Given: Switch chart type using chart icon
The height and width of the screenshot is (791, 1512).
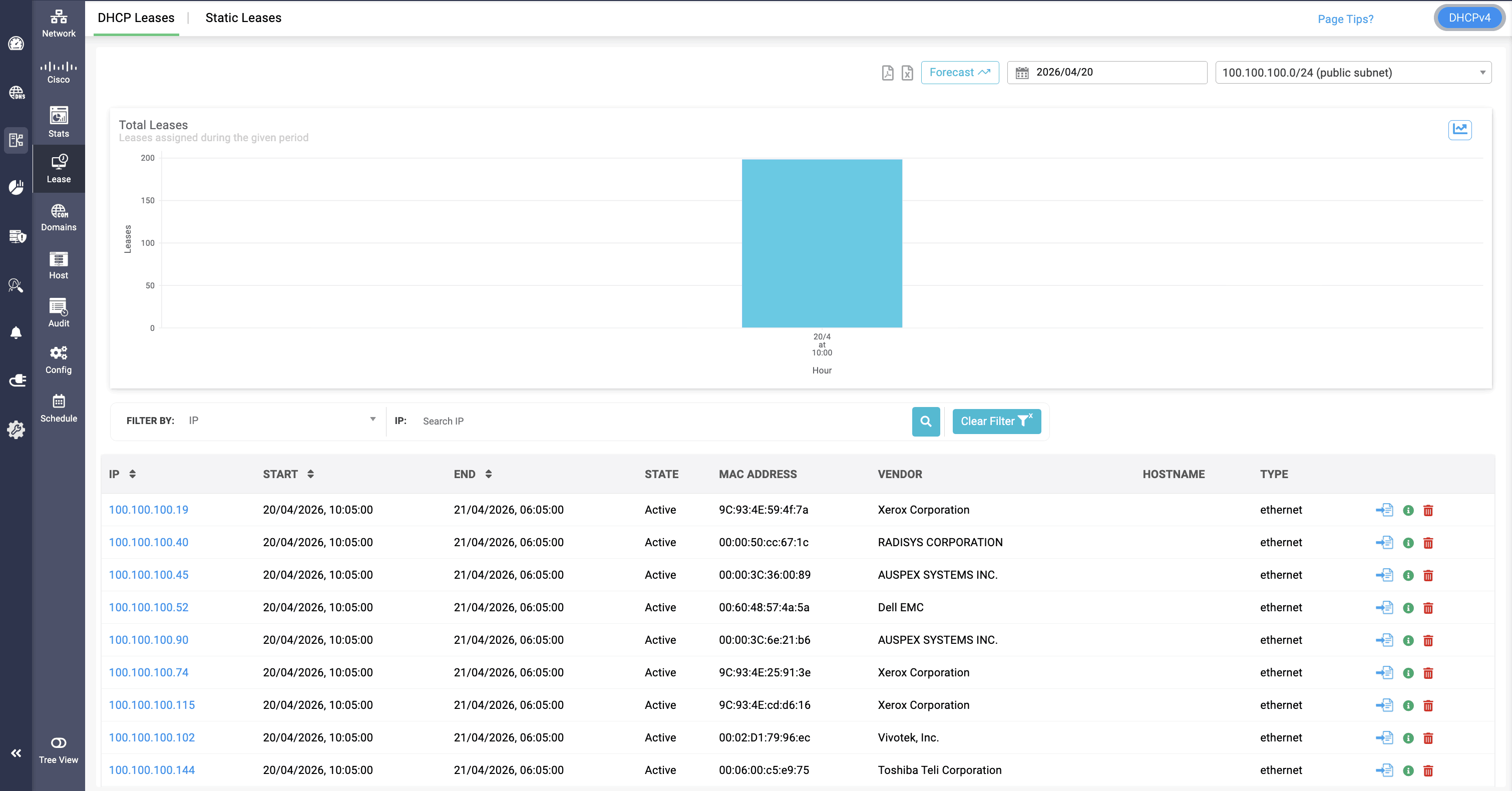Looking at the screenshot, I should [x=1459, y=130].
